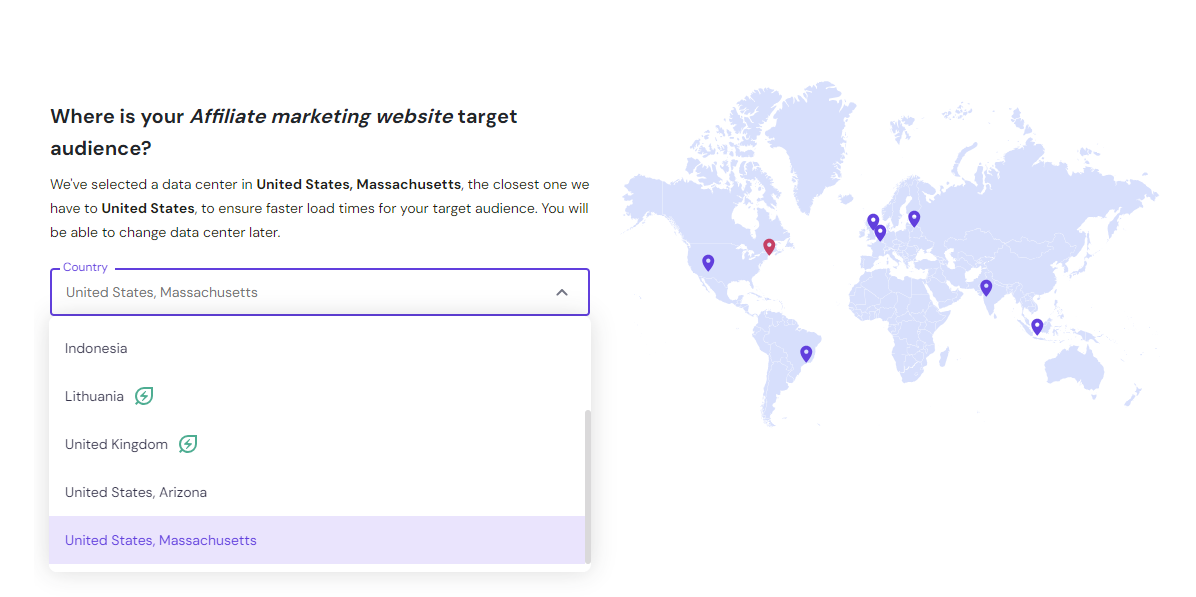Select United States, Arizona from the list
This screenshot has height=597, width=1196.
pos(135,492)
